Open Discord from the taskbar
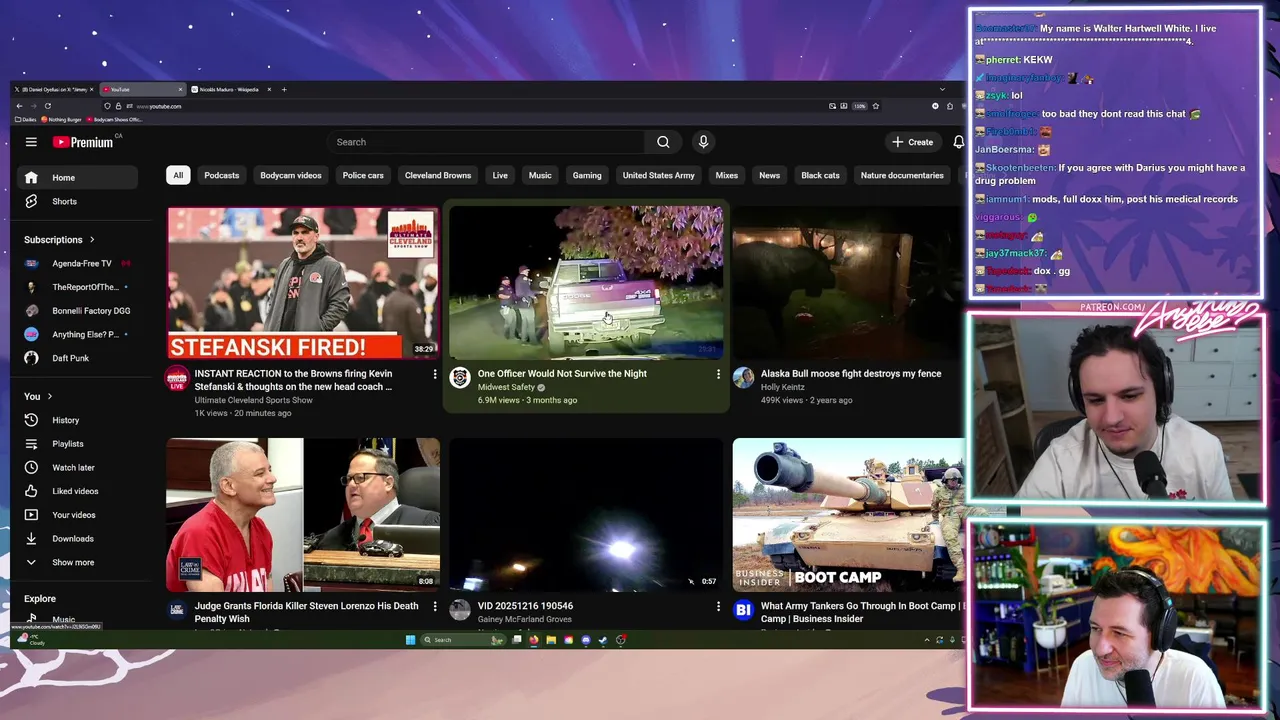Image resolution: width=1280 pixels, height=720 pixels. 586,640
